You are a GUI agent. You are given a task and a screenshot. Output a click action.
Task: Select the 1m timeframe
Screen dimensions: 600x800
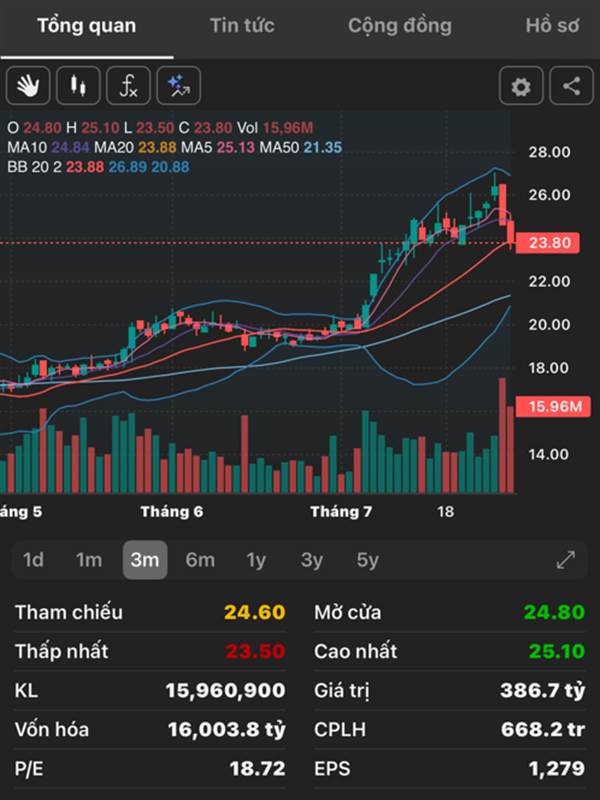coord(89,560)
